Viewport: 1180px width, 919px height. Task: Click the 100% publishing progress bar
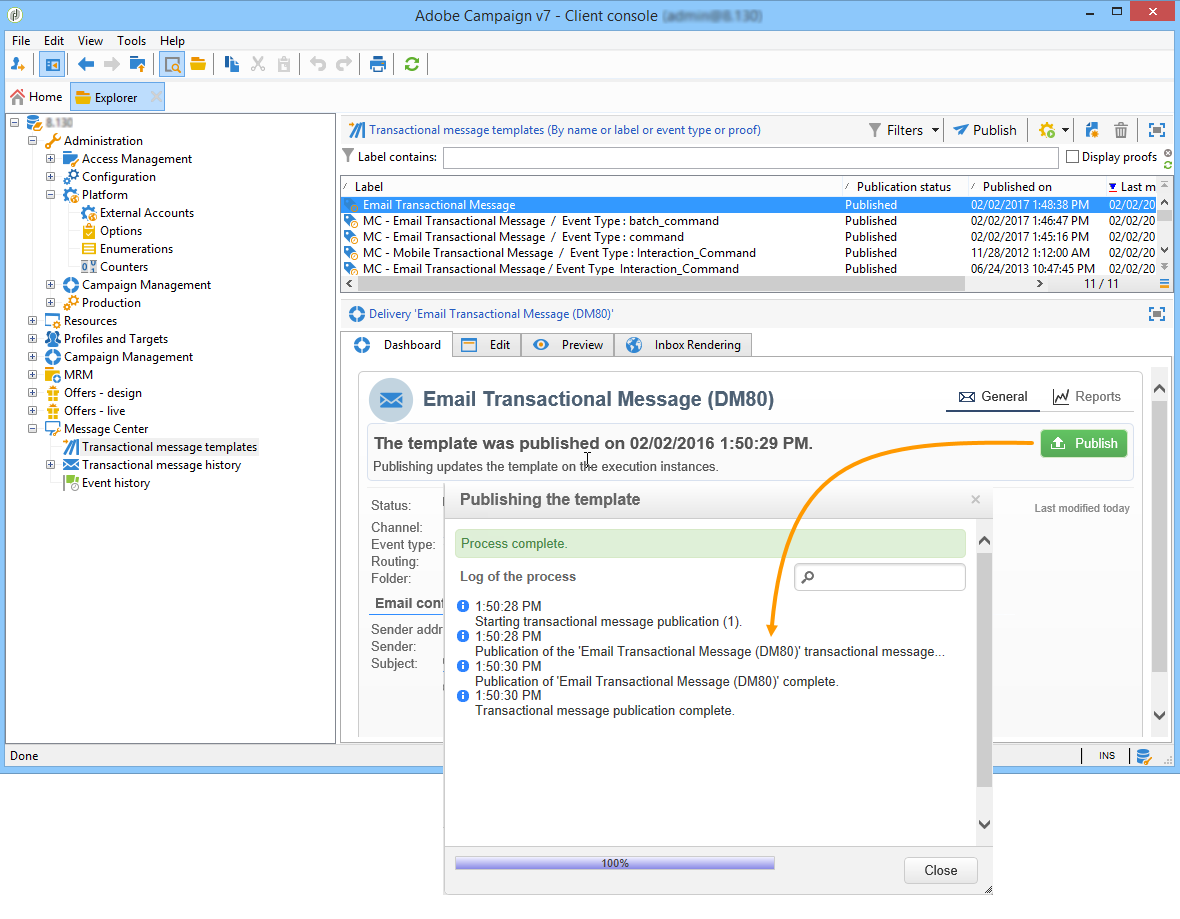tap(614, 863)
